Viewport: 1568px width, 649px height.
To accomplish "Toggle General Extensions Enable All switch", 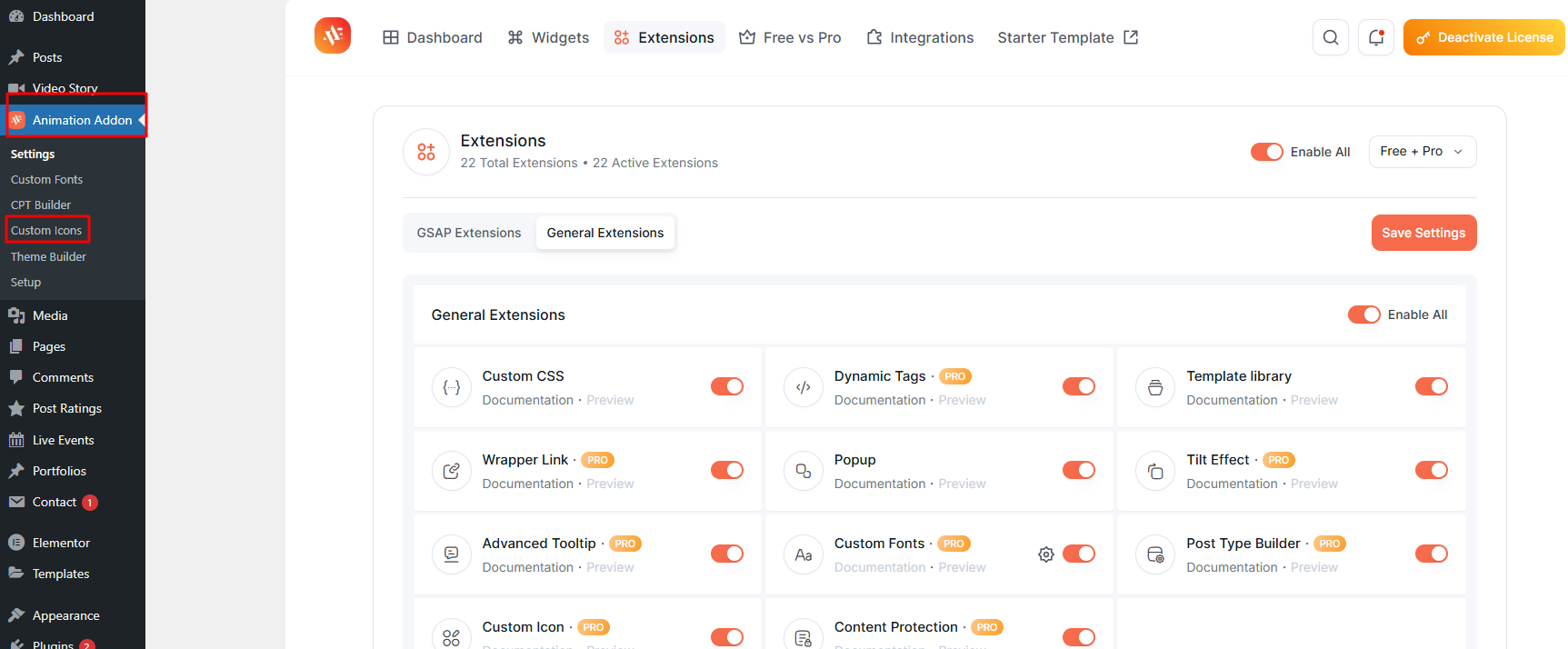I will [x=1363, y=315].
